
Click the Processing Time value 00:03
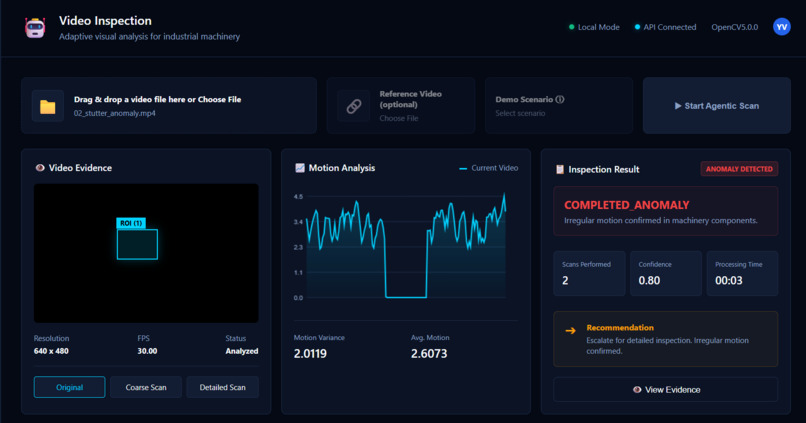[728, 280]
